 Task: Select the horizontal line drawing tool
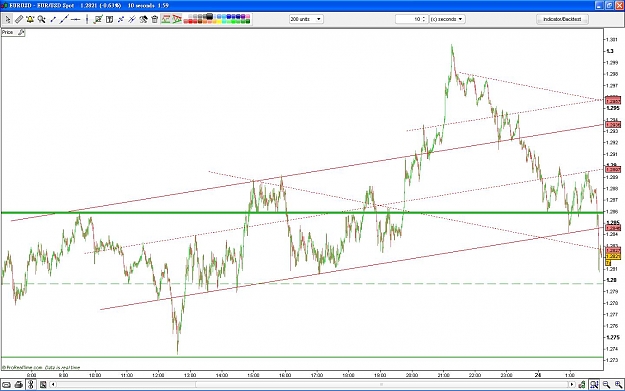click(x=75, y=19)
